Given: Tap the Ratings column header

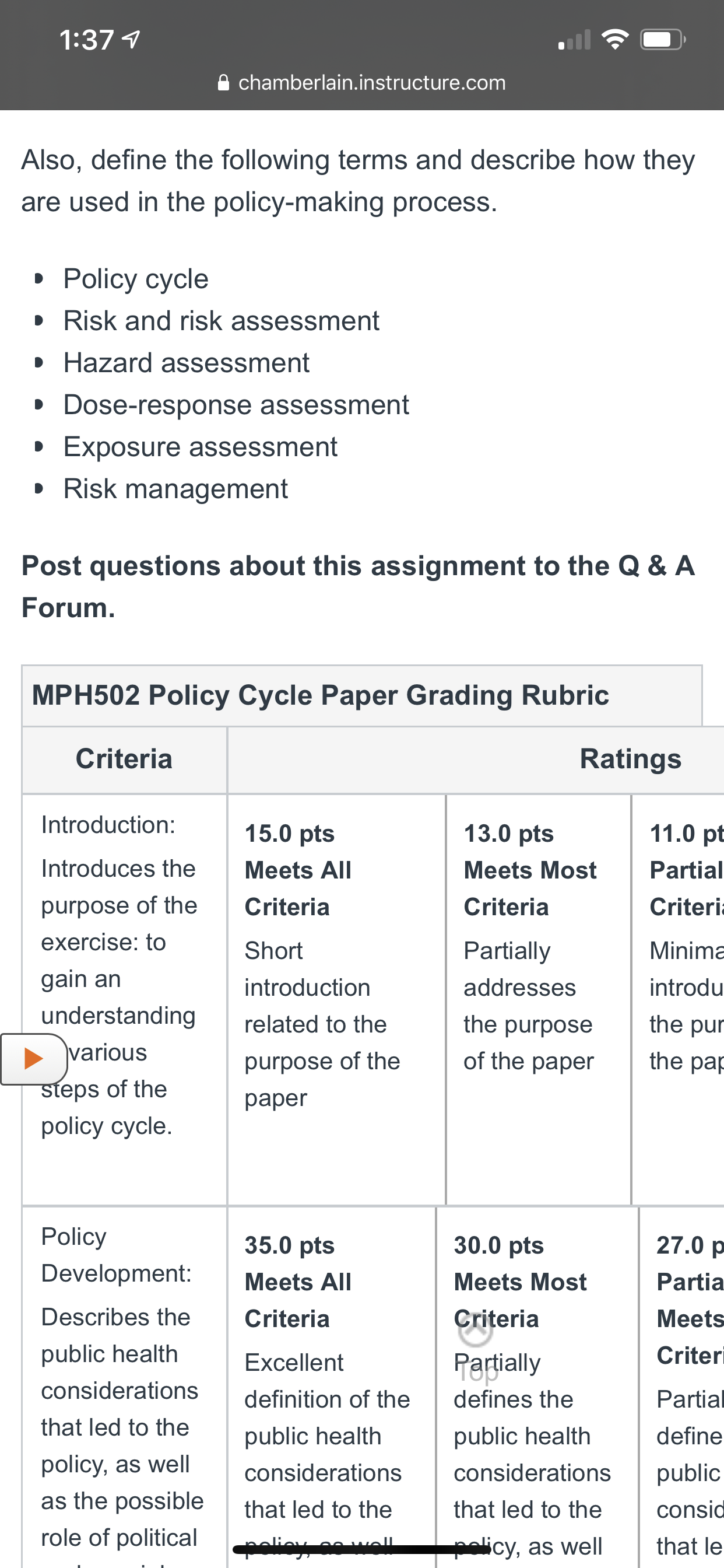Looking at the screenshot, I should tap(630, 759).
